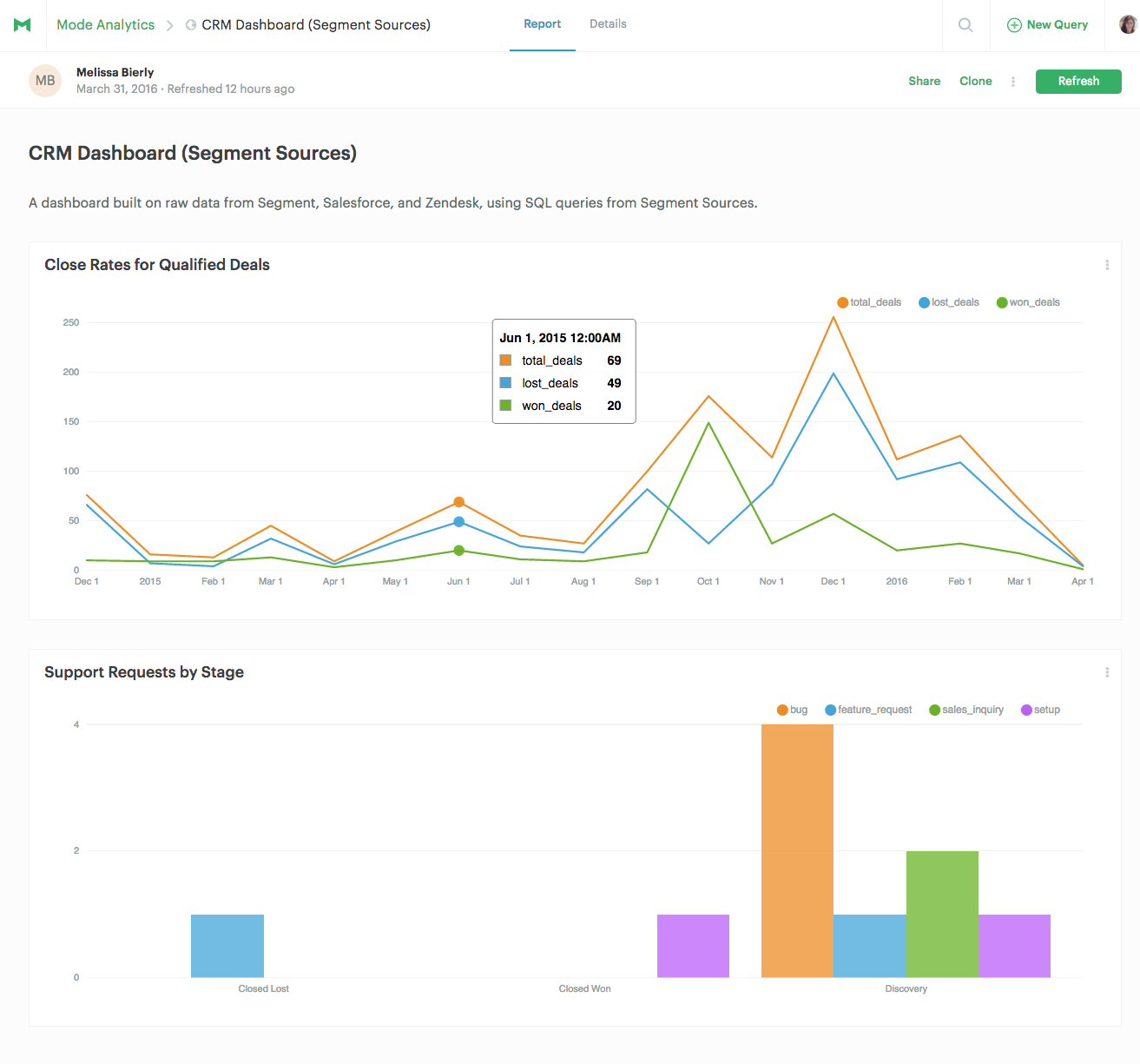This screenshot has height=1064, width=1140.
Task: Click the MB author avatar
Action: click(x=45, y=81)
